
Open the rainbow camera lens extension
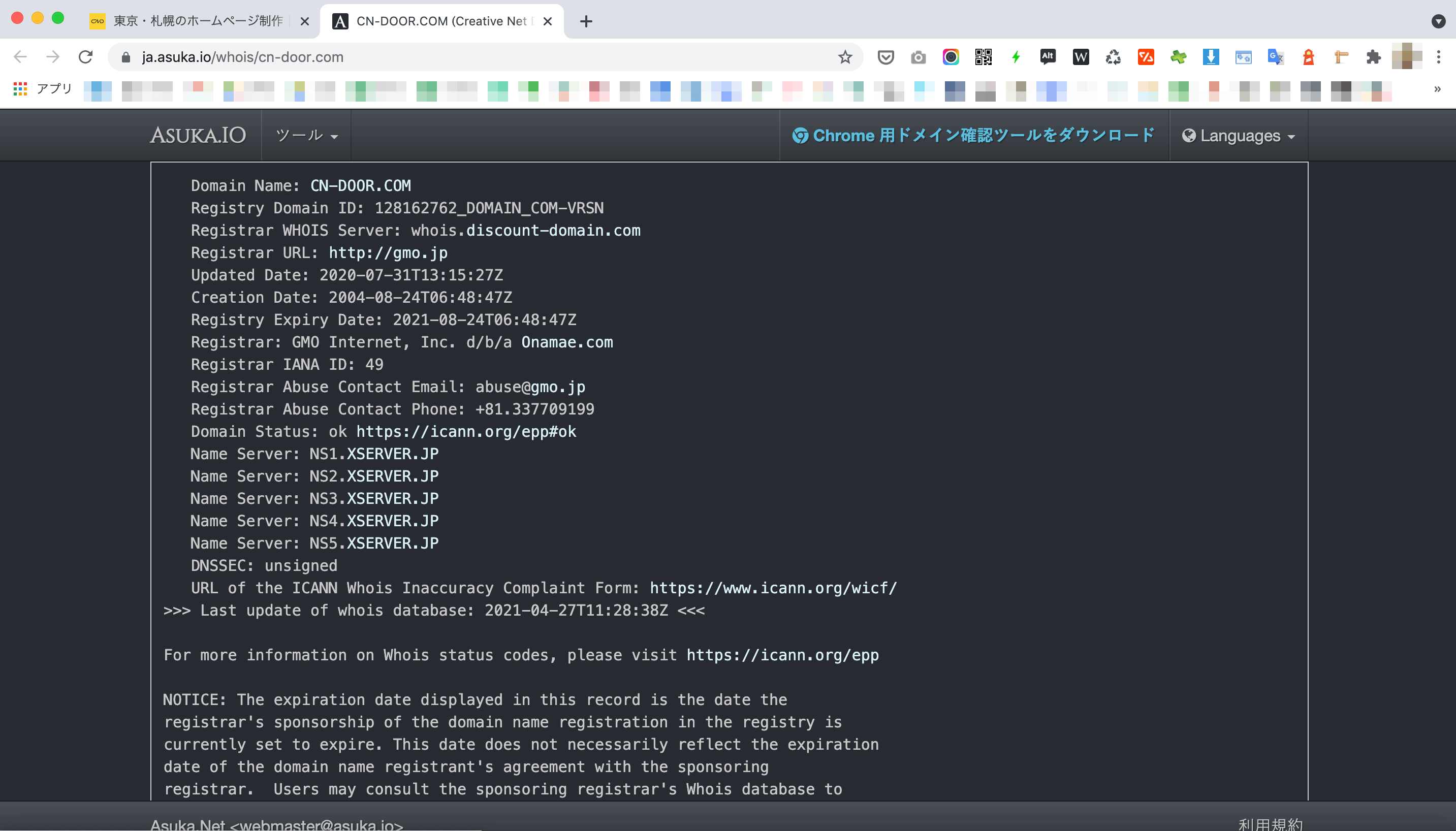pyautogui.click(x=951, y=57)
